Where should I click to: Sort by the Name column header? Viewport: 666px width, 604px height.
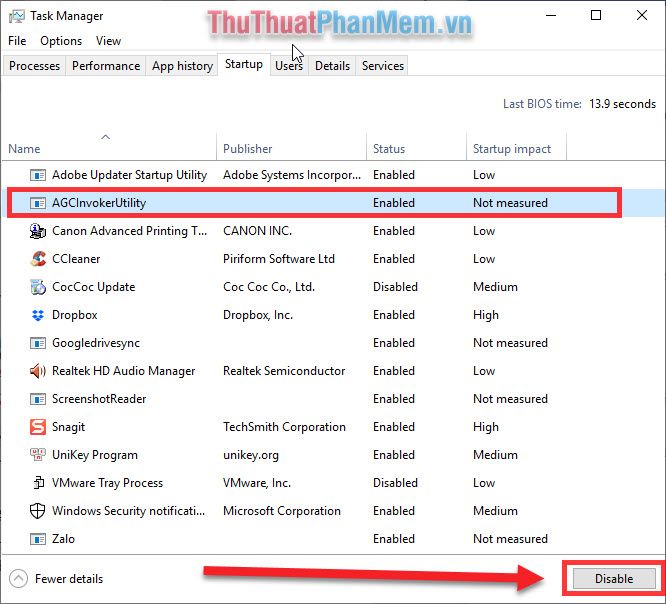click(x=24, y=149)
